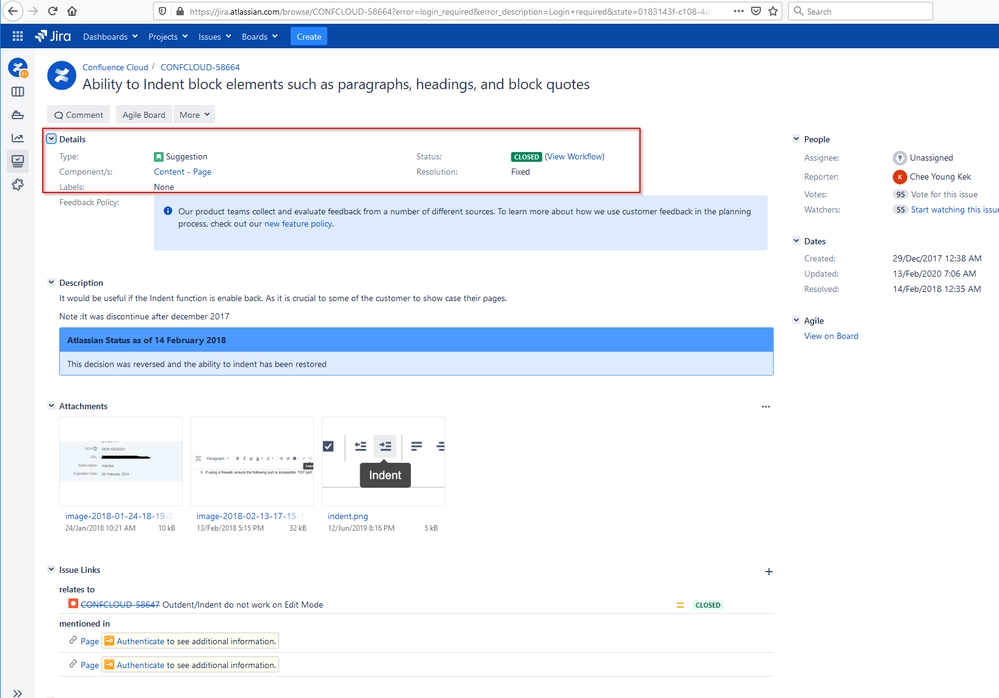
Task: Bookmark this page with the star icon
Action: (773, 11)
